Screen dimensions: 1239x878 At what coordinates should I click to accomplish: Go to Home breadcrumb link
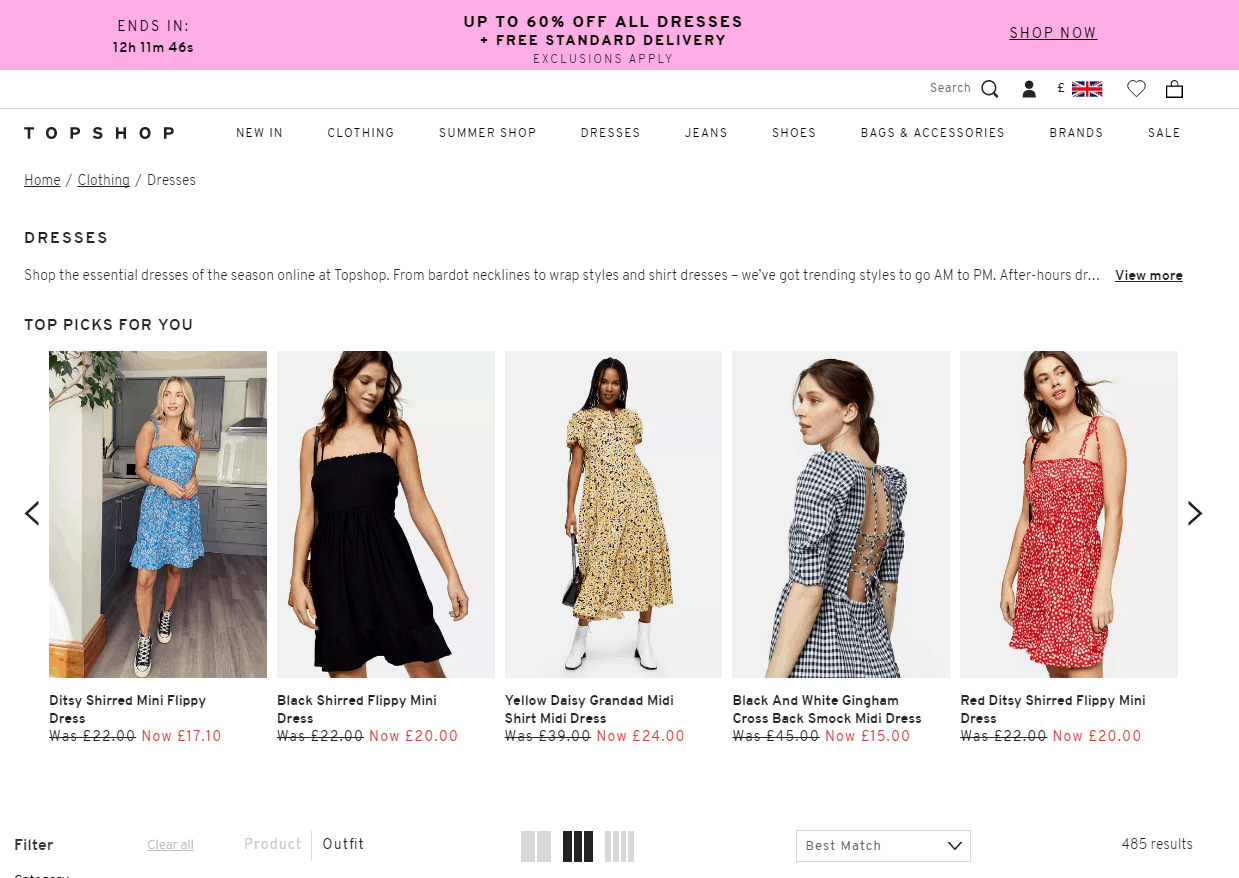[x=42, y=180]
